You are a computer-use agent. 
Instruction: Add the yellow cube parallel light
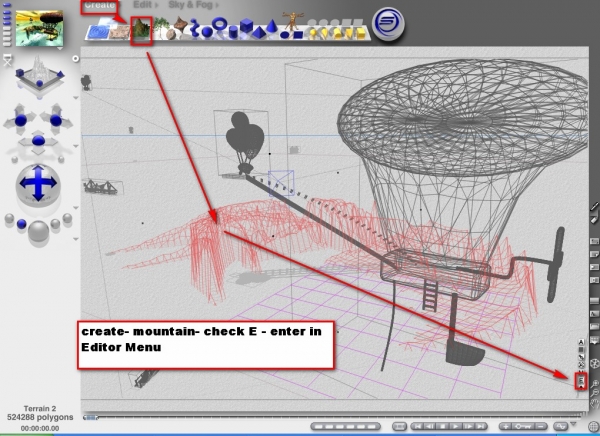pos(360,33)
